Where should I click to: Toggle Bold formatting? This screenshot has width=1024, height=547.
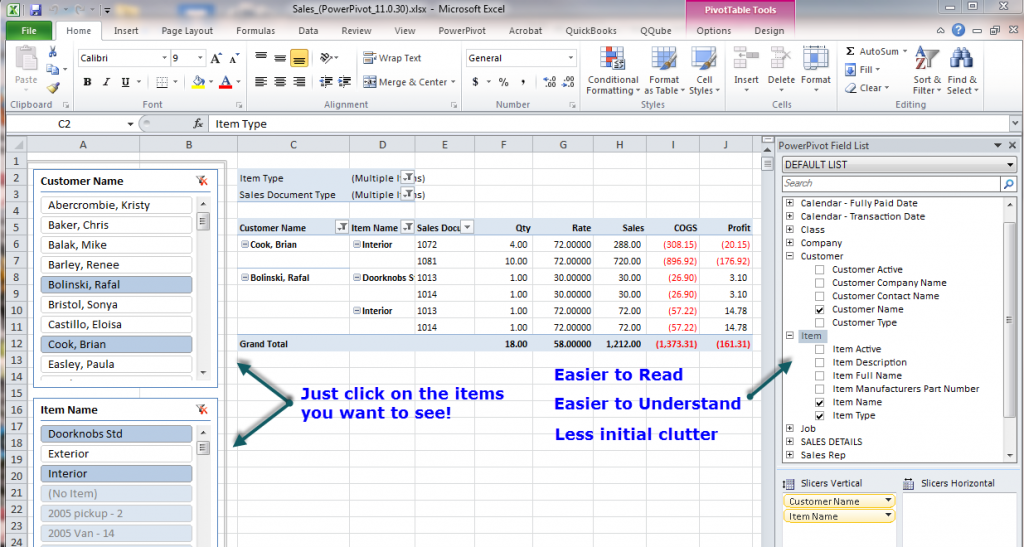pyautogui.click(x=87, y=82)
